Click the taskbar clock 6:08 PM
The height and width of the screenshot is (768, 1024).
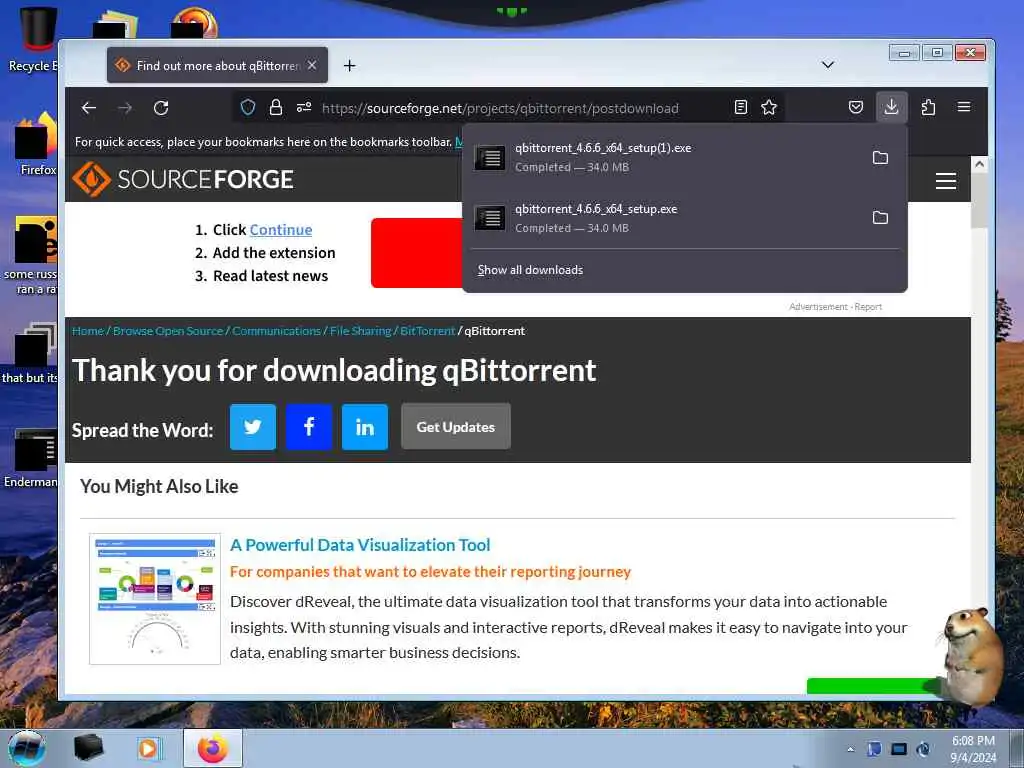coord(973,748)
